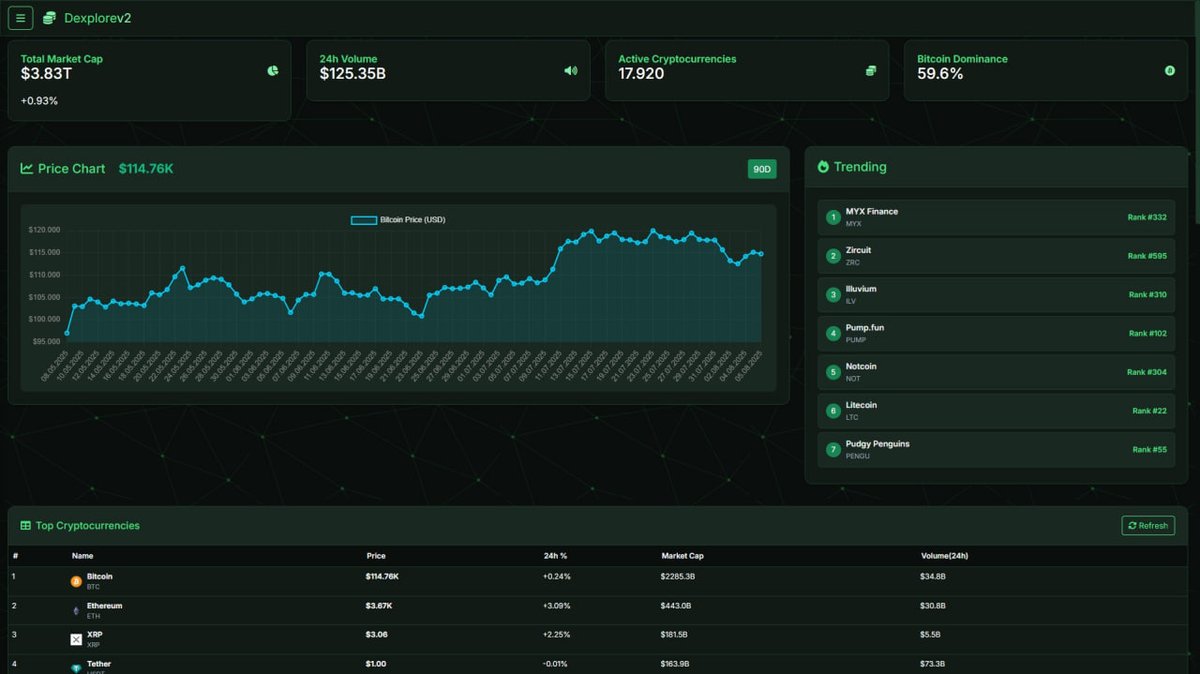Click trending rank badge number 1
This screenshot has height=674, width=1200.
[833, 217]
